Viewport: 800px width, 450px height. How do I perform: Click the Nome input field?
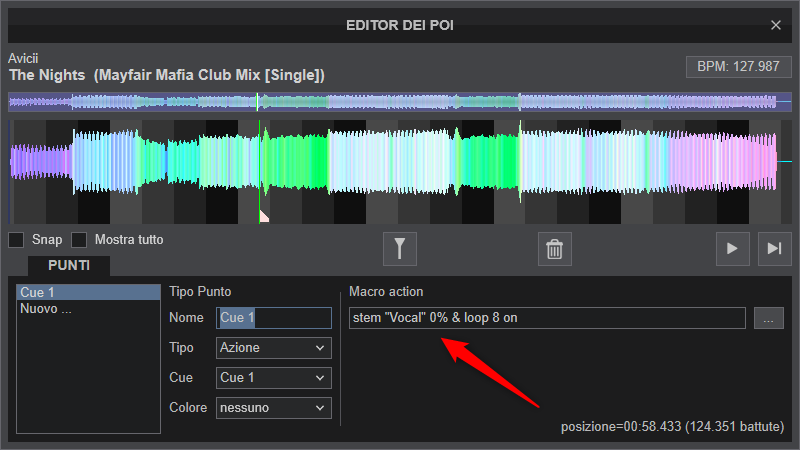pos(273,318)
